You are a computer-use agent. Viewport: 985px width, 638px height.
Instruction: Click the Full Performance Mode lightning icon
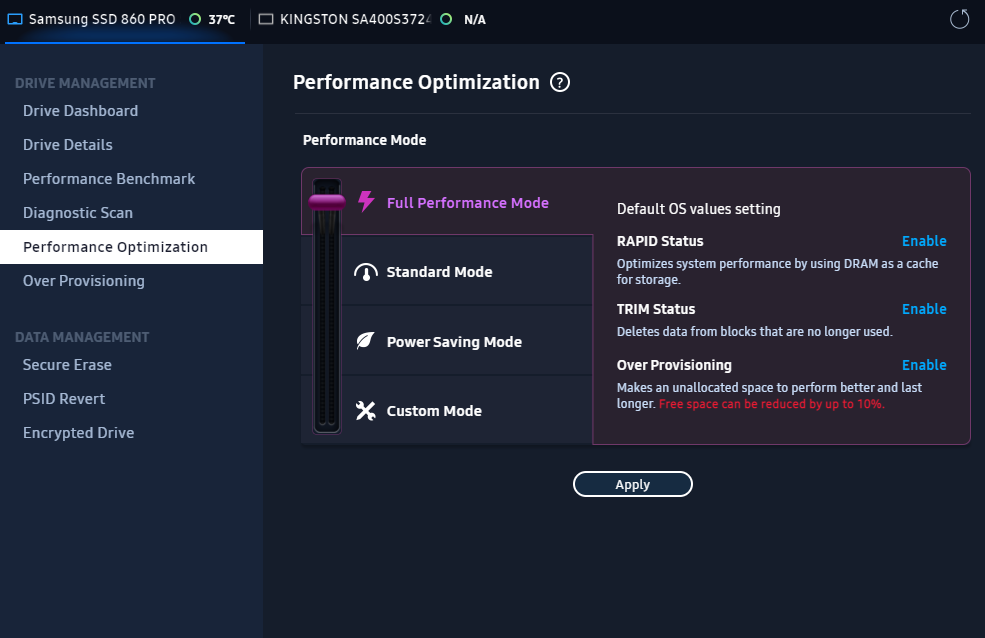click(x=366, y=202)
